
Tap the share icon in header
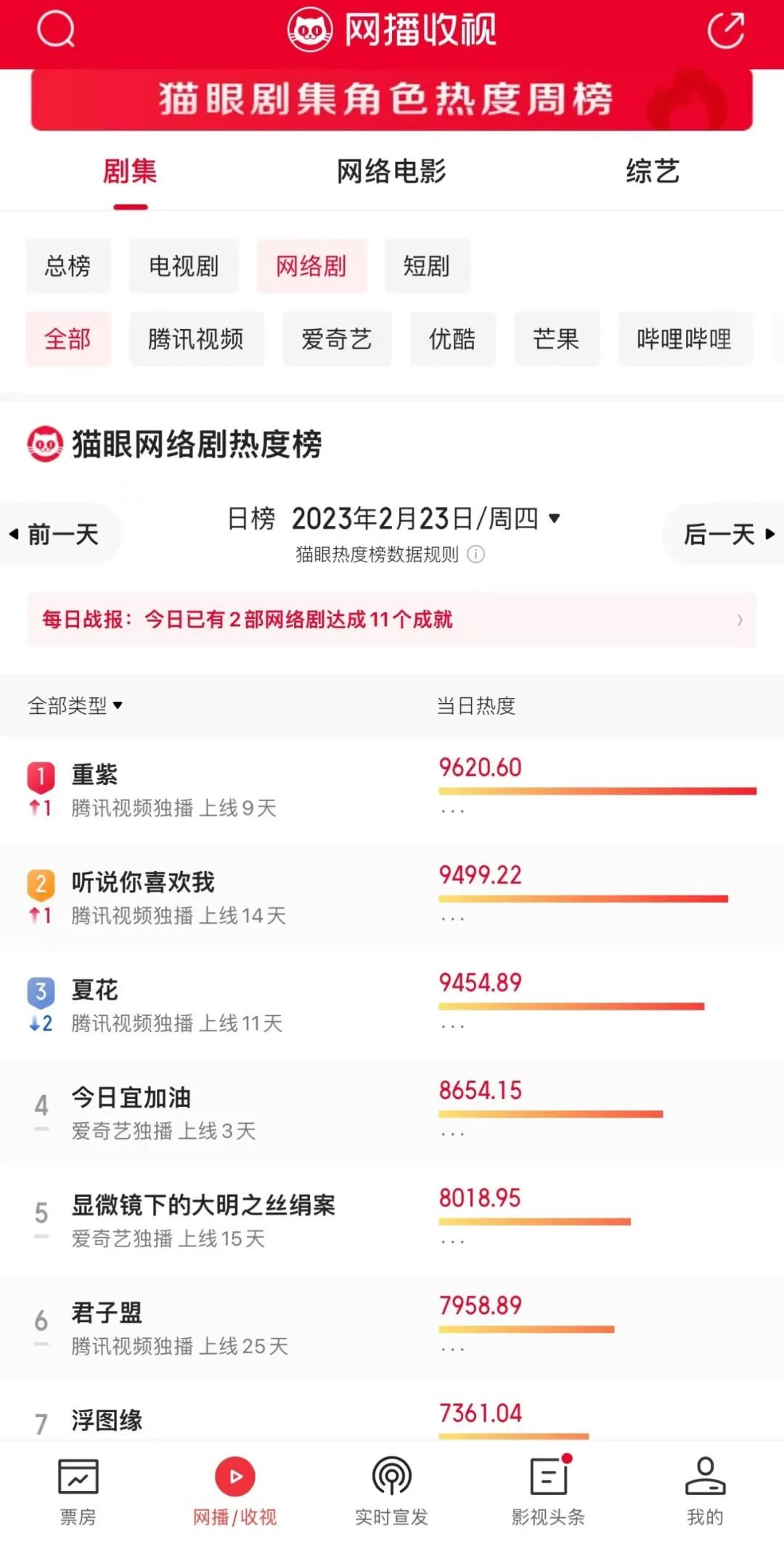coord(726,31)
